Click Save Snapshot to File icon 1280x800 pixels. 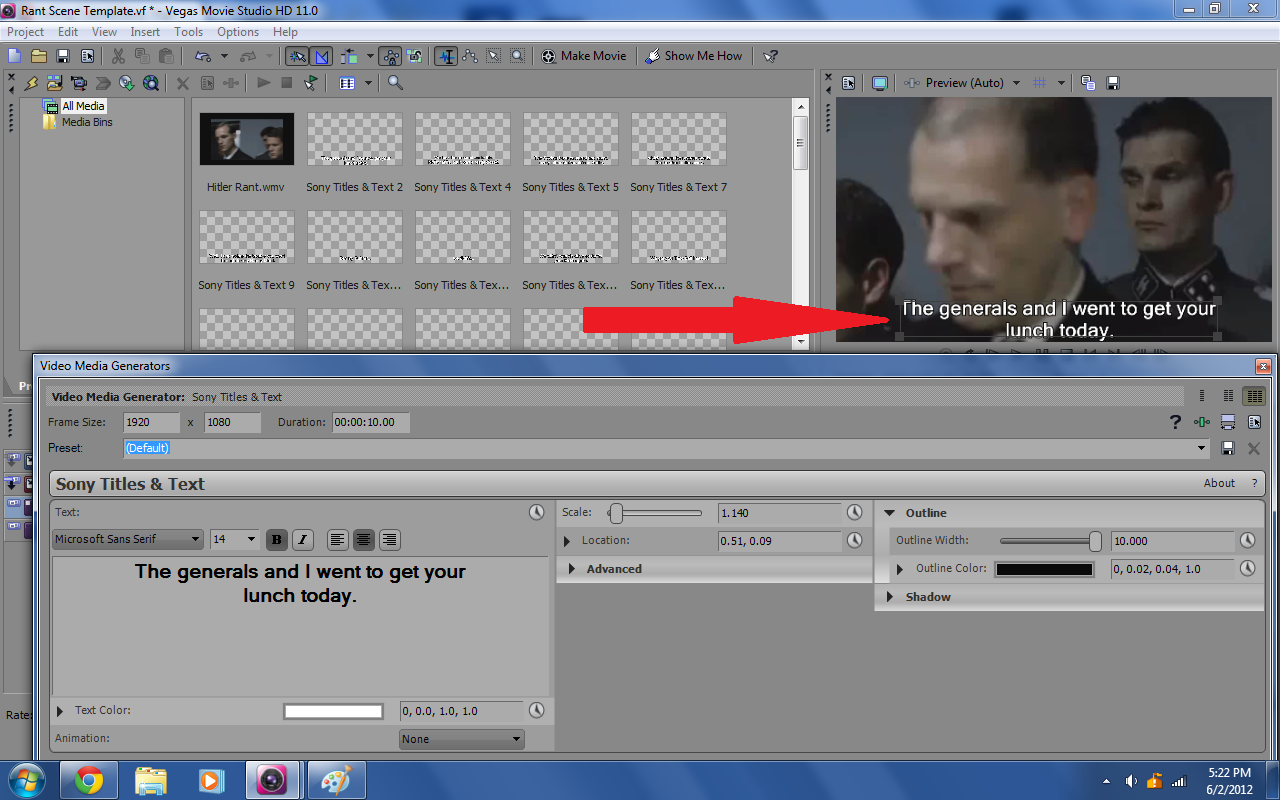coord(1112,83)
